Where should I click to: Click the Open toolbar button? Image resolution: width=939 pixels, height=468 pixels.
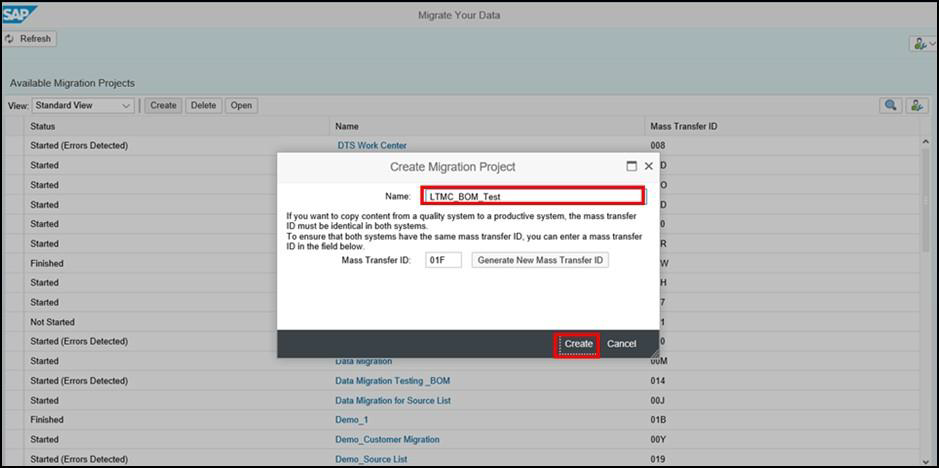tap(241, 105)
